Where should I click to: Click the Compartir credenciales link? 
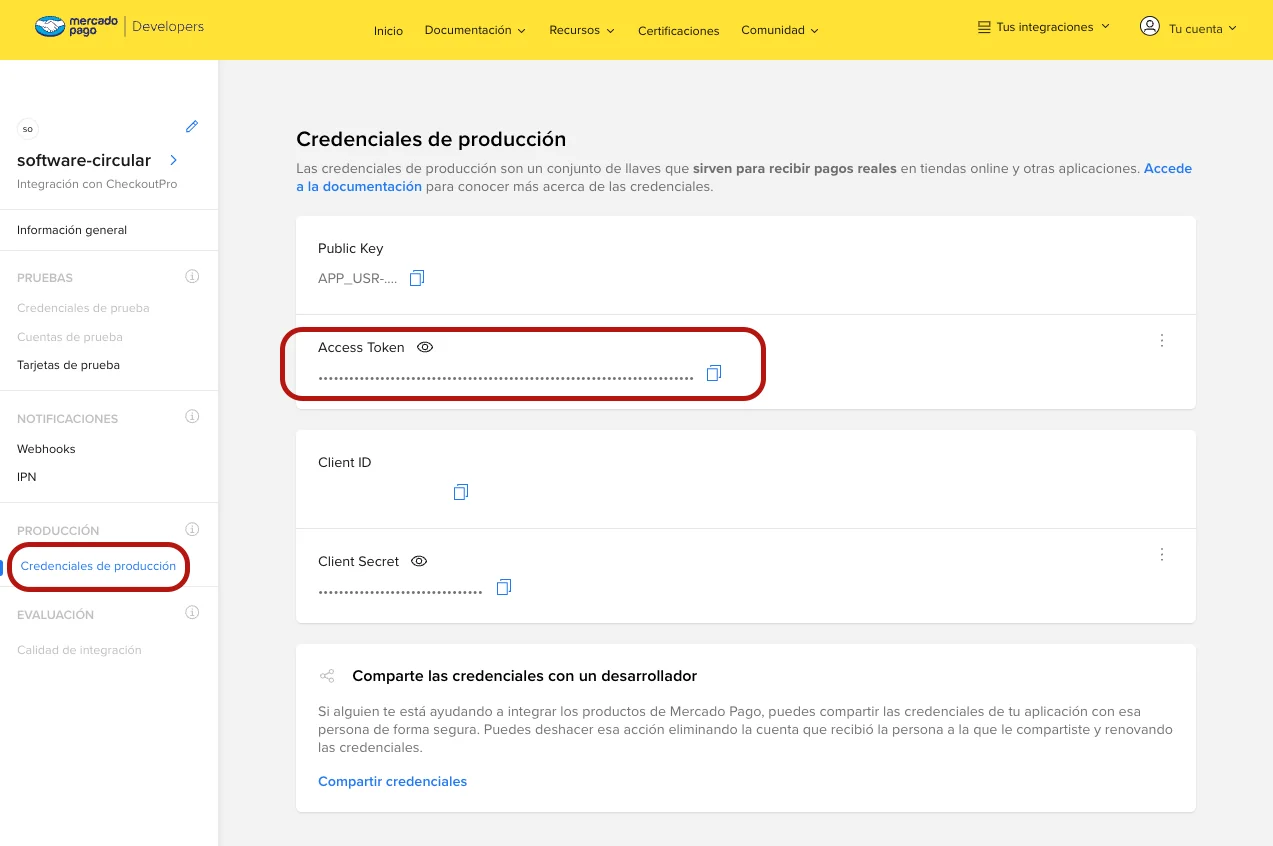pos(392,781)
